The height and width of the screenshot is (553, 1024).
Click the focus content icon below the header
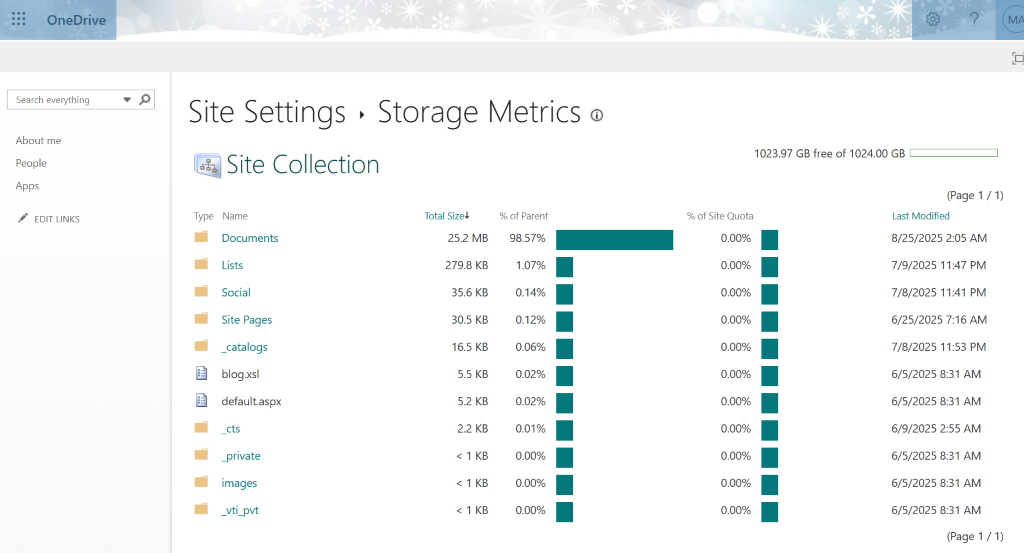click(x=1017, y=59)
